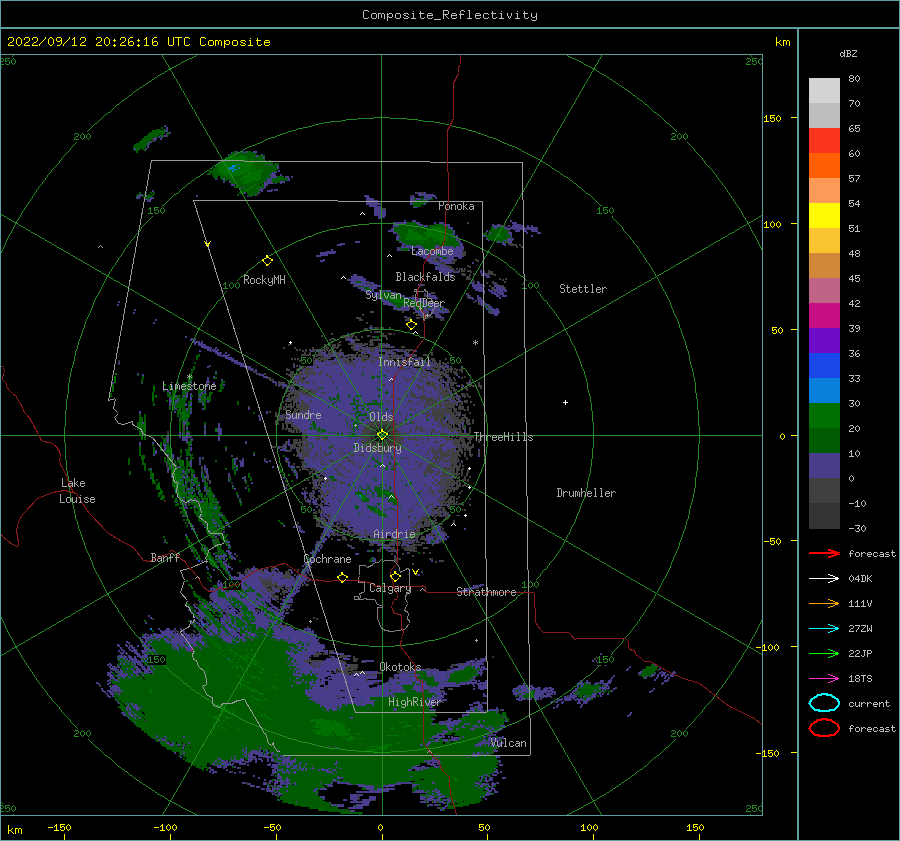Click the Blackfalds town label
900x841 pixels.
click(x=425, y=277)
